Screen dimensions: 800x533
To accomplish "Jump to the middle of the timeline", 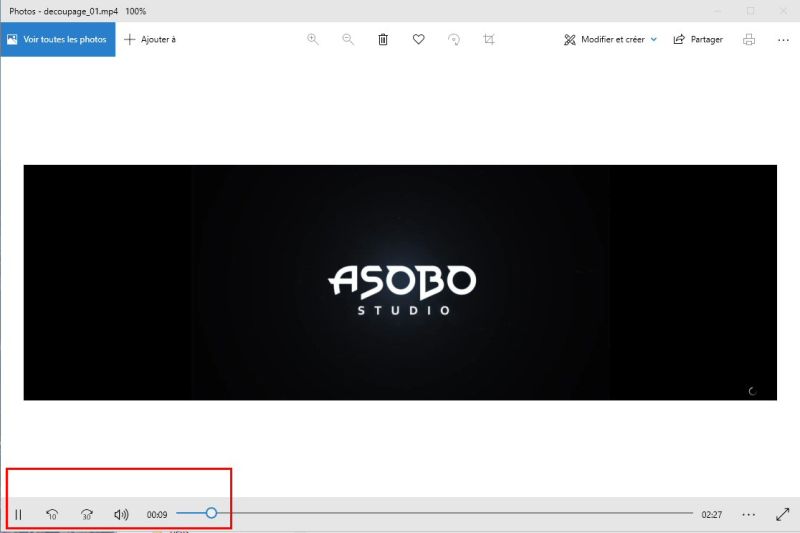I will click(435, 513).
